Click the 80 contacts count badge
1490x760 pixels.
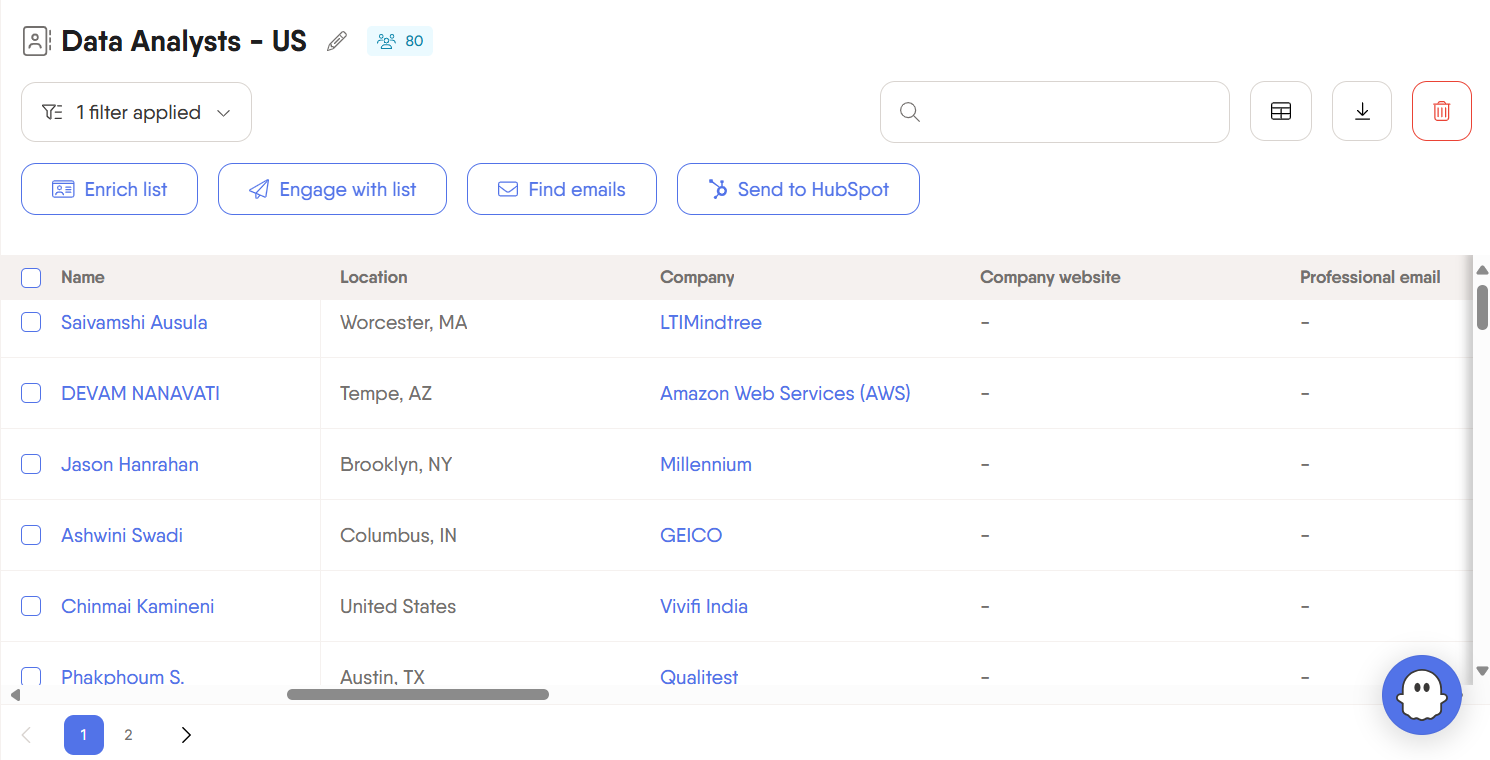click(400, 41)
